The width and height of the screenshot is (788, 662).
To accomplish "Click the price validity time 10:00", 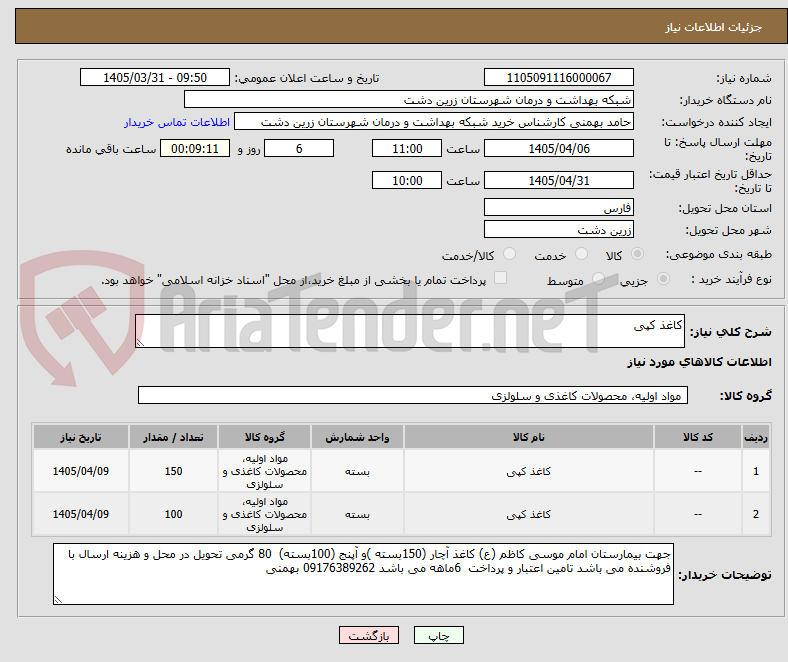I will tap(407, 180).
